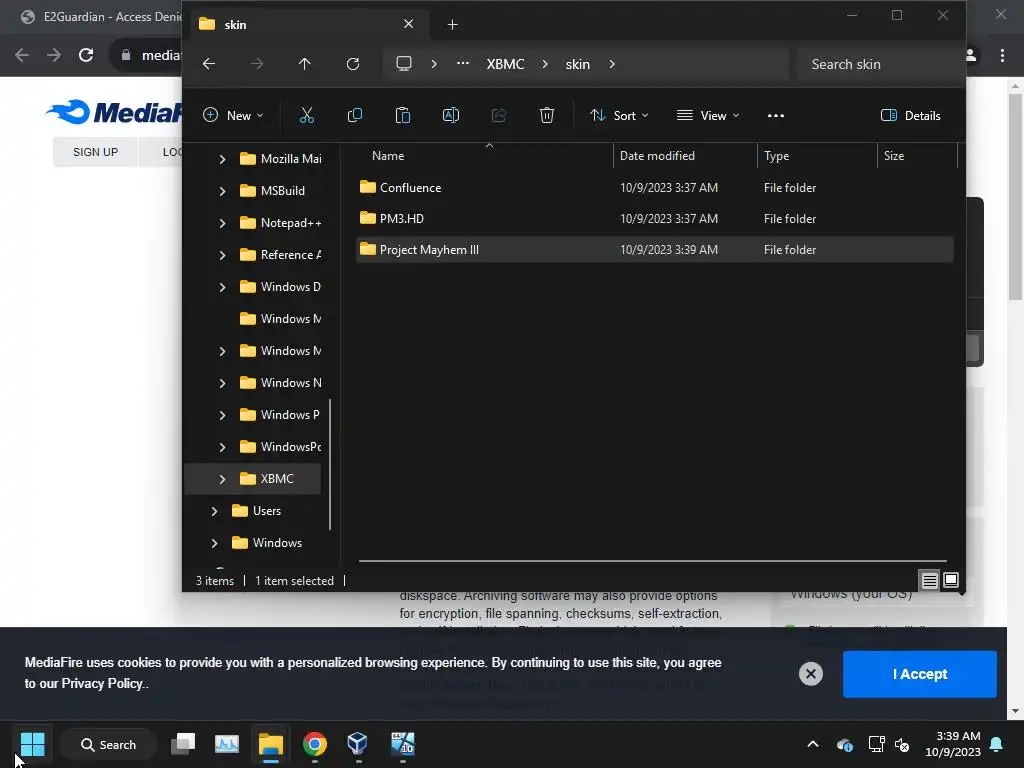Select the Confluence folder
The height and width of the screenshot is (768, 1024).
tap(655, 187)
